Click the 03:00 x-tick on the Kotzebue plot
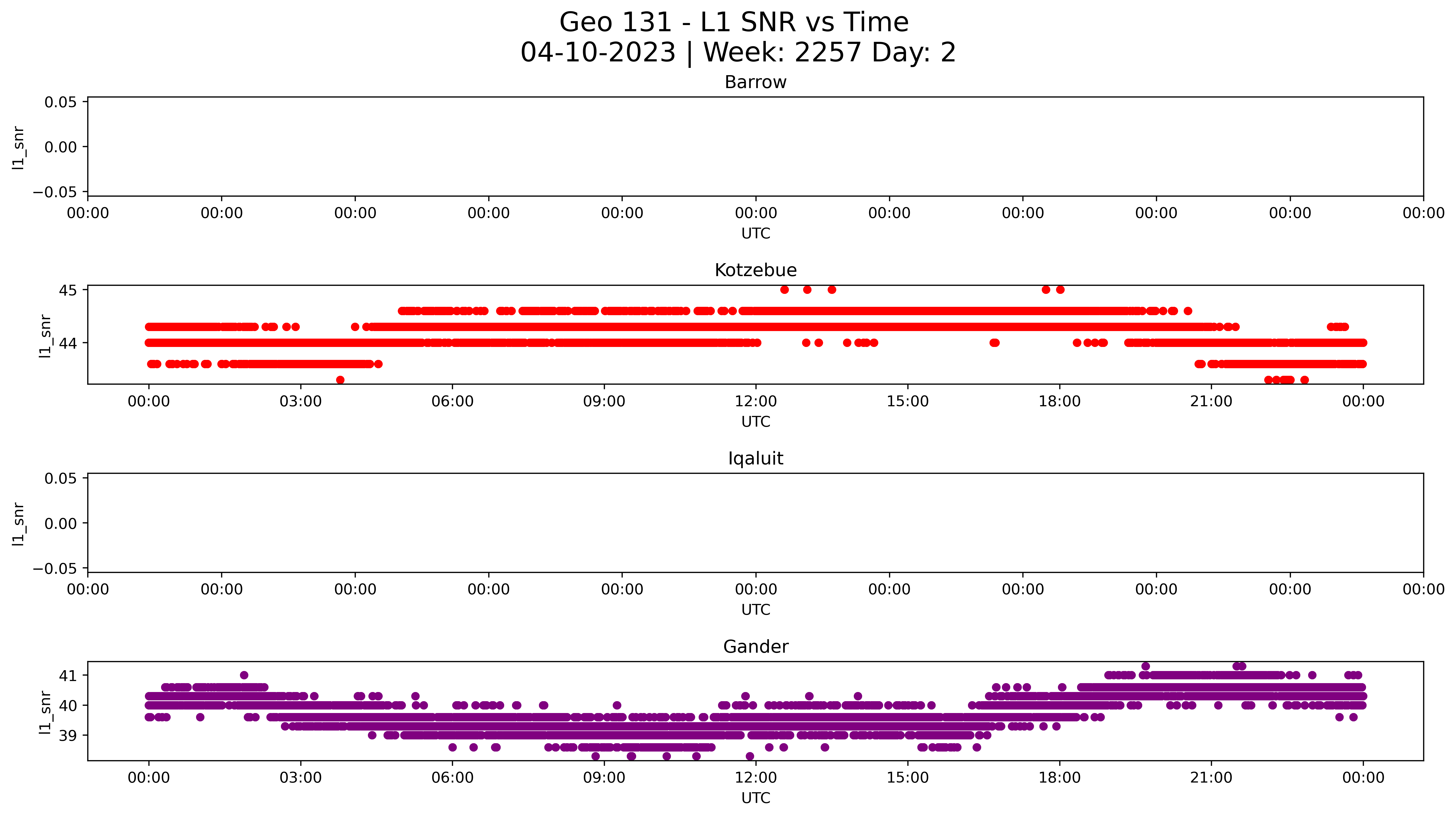1456x817 pixels. [x=301, y=401]
